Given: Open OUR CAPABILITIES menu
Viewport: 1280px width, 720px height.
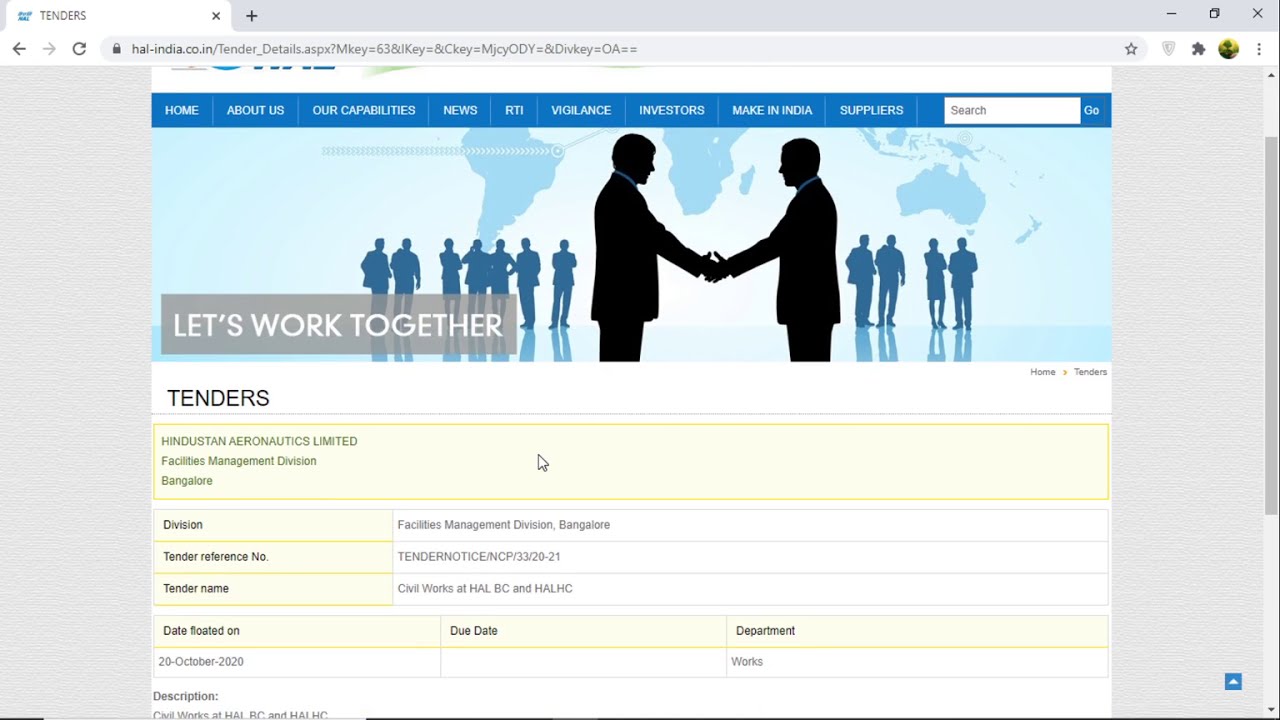Looking at the screenshot, I should 364,110.
